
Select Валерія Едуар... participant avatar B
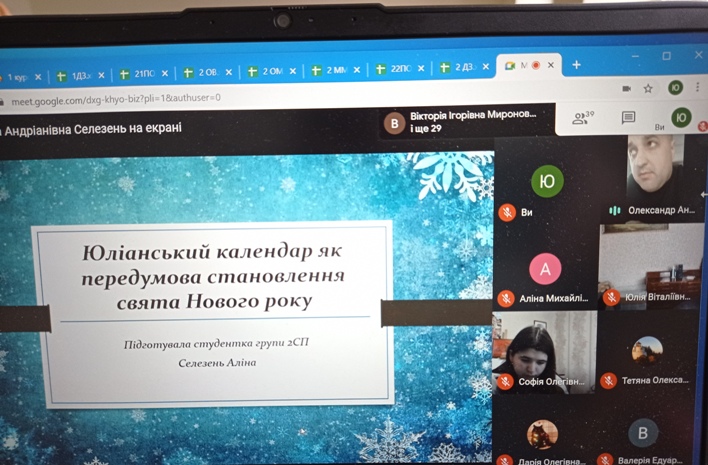click(x=643, y=433)
